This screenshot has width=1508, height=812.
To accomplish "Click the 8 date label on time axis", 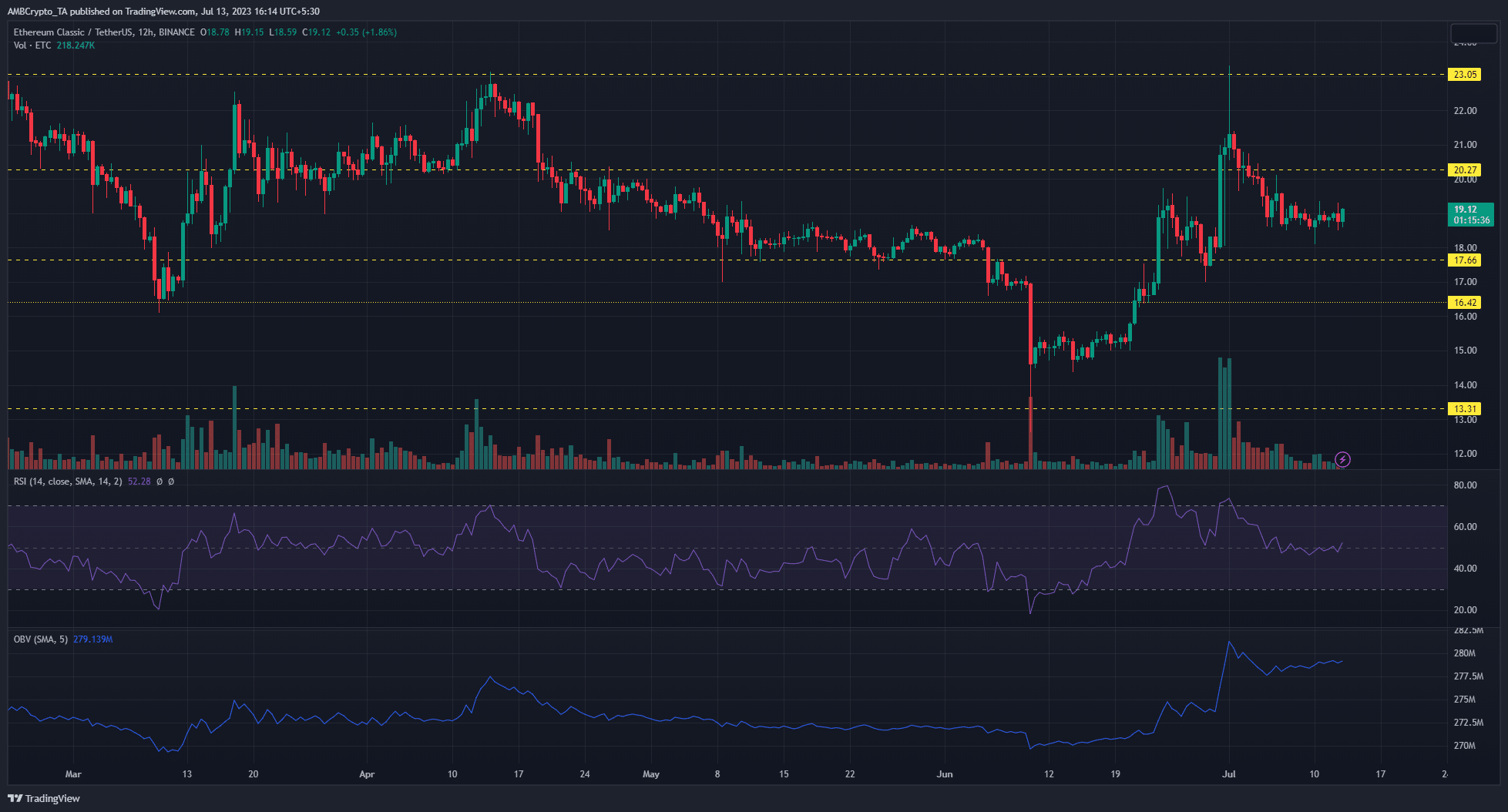I will coord(717,774).
